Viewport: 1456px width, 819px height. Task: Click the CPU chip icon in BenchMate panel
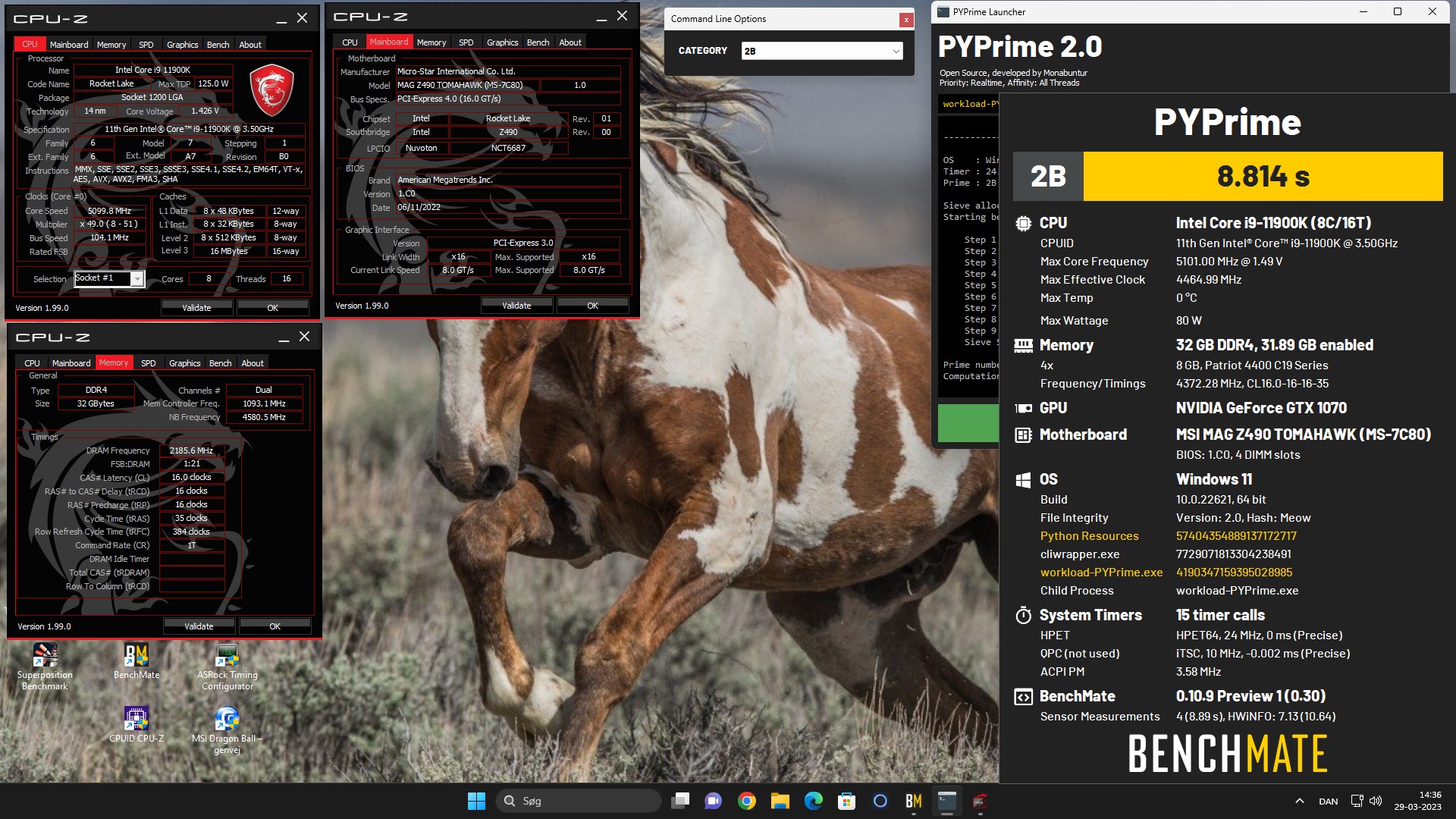pos(1023,223)
